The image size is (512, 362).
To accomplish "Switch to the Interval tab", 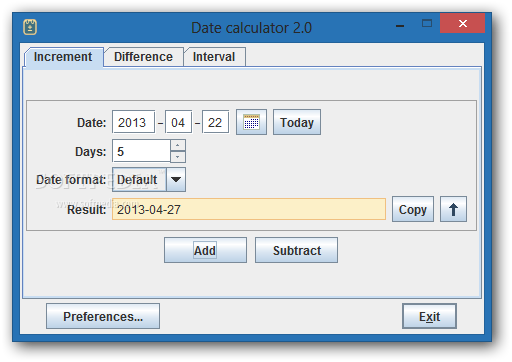I will pos(214,57).
